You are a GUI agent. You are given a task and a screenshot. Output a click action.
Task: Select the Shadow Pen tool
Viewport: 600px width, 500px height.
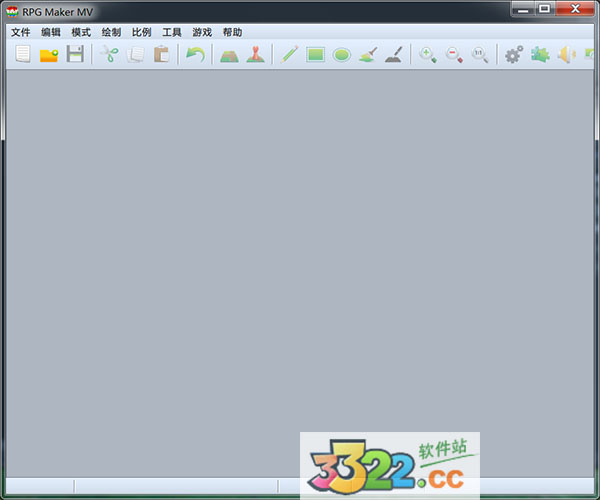394,54
